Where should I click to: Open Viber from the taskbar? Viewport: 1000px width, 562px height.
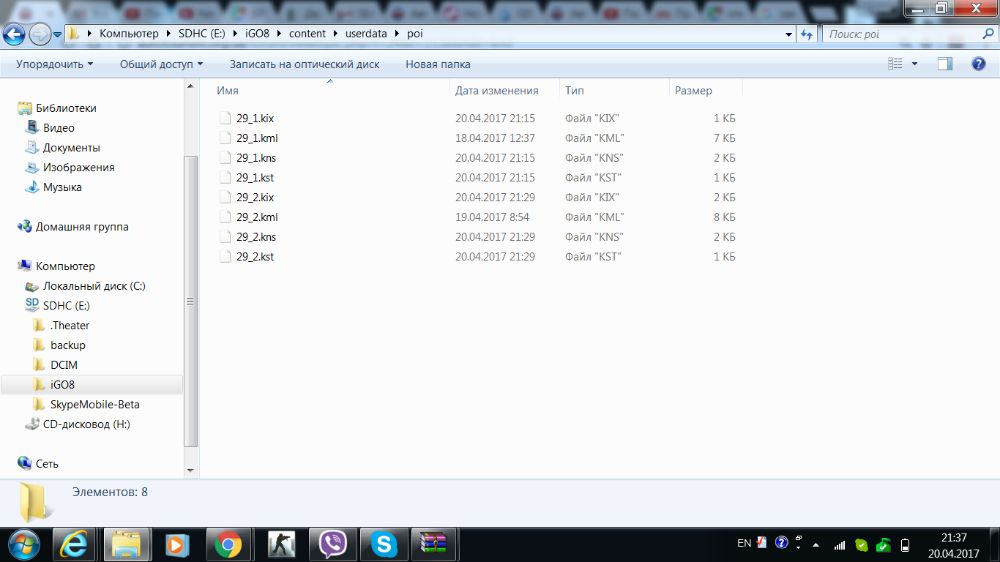[x=332, y=545]
